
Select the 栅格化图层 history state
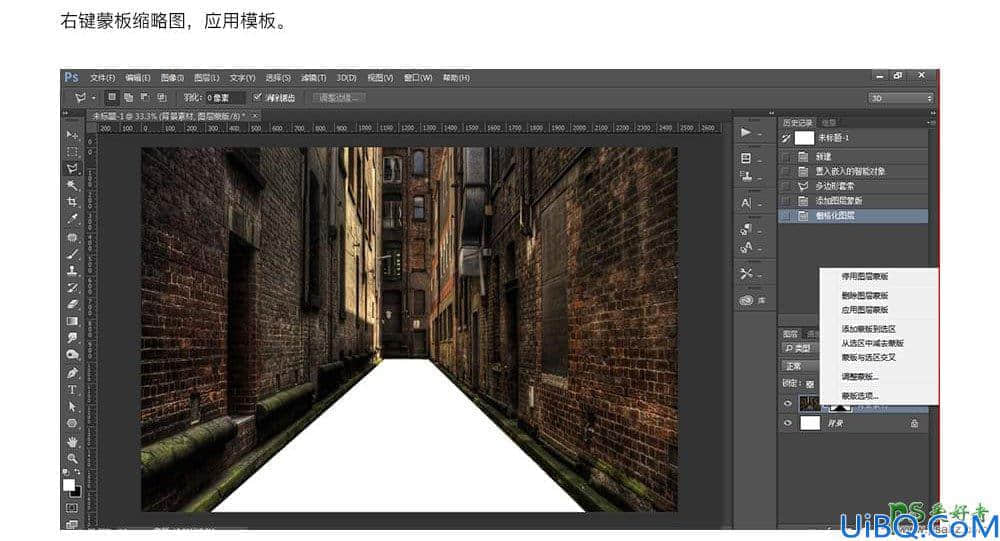(853, 216)
